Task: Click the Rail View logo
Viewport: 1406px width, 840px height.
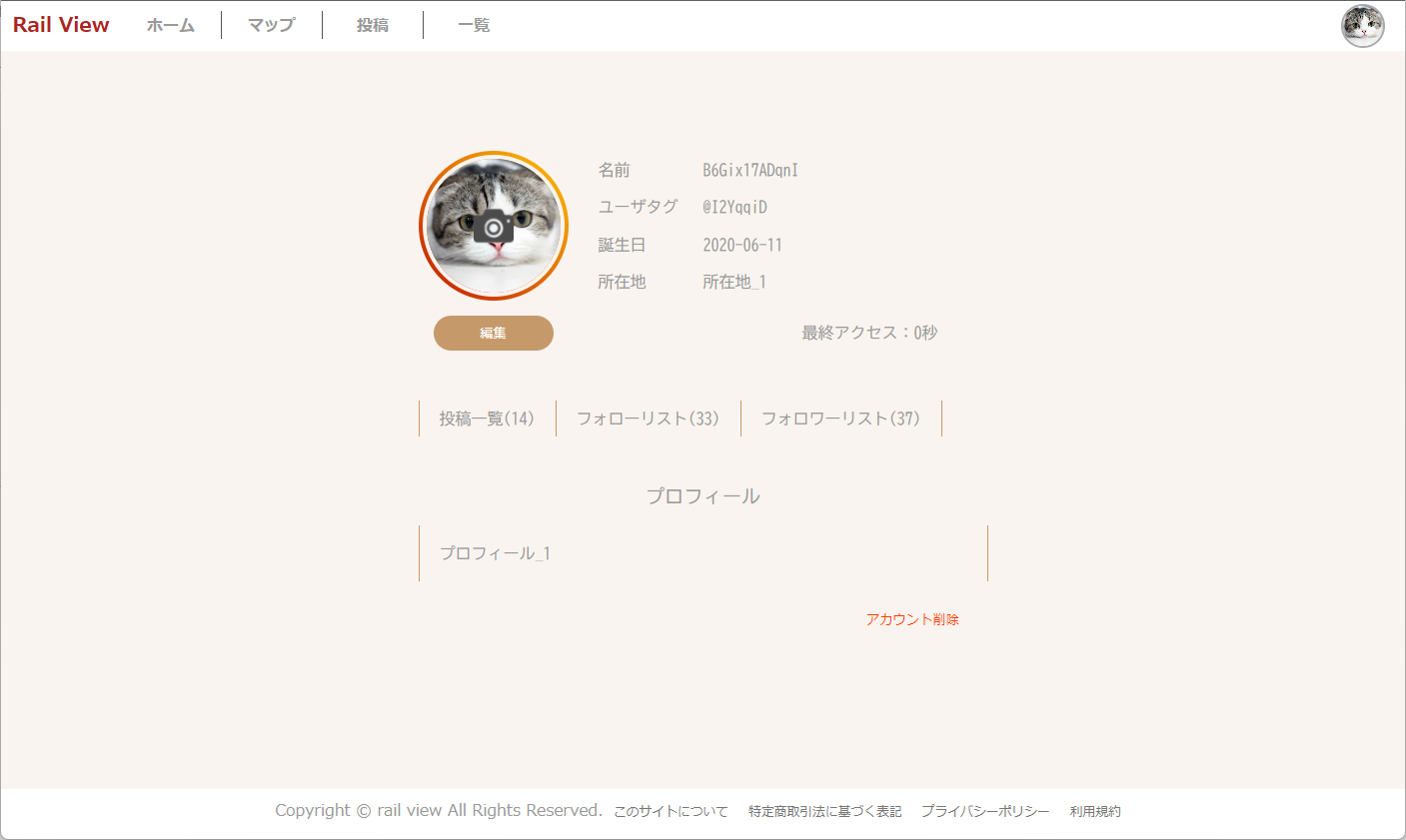Action: coord(61,25)
